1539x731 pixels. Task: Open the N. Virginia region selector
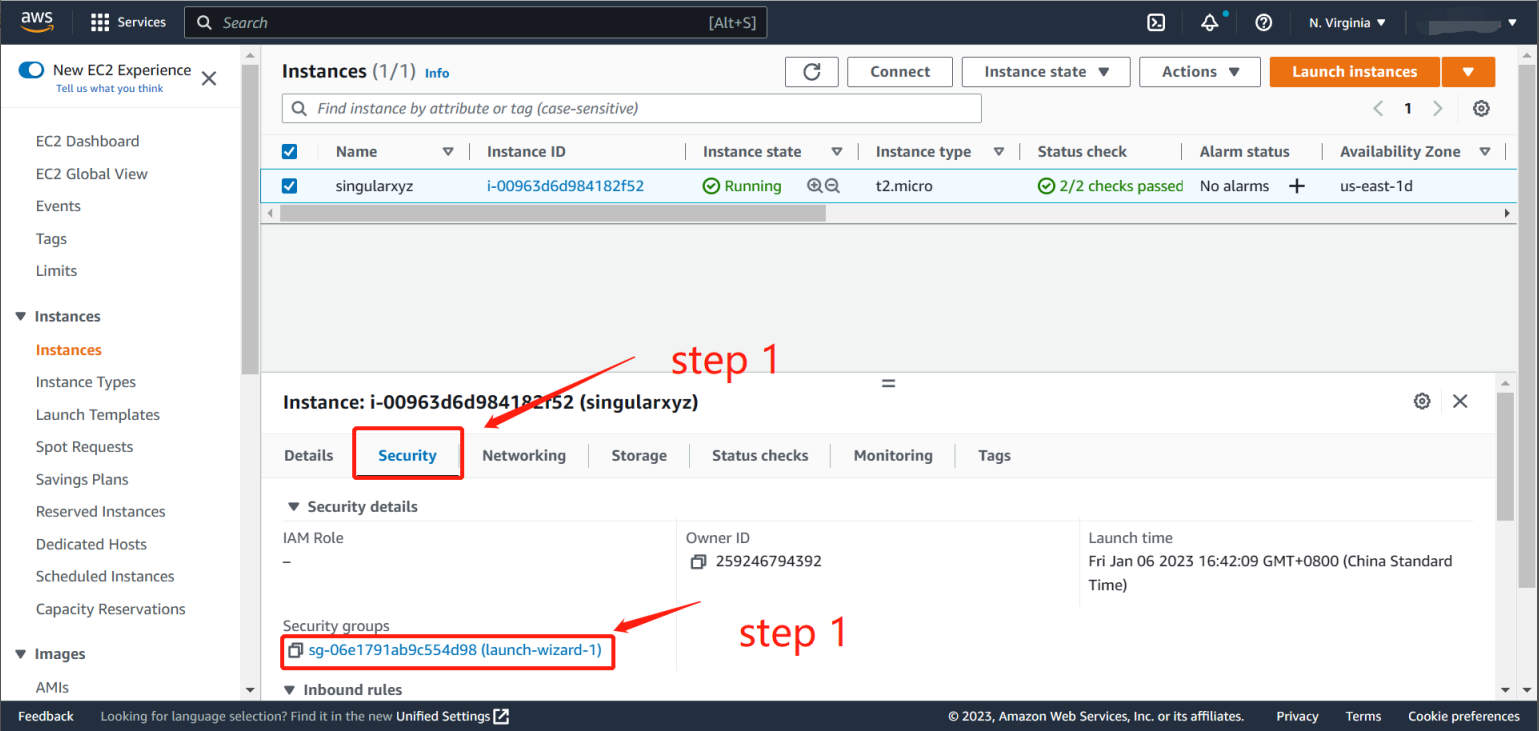point(1347,23)
